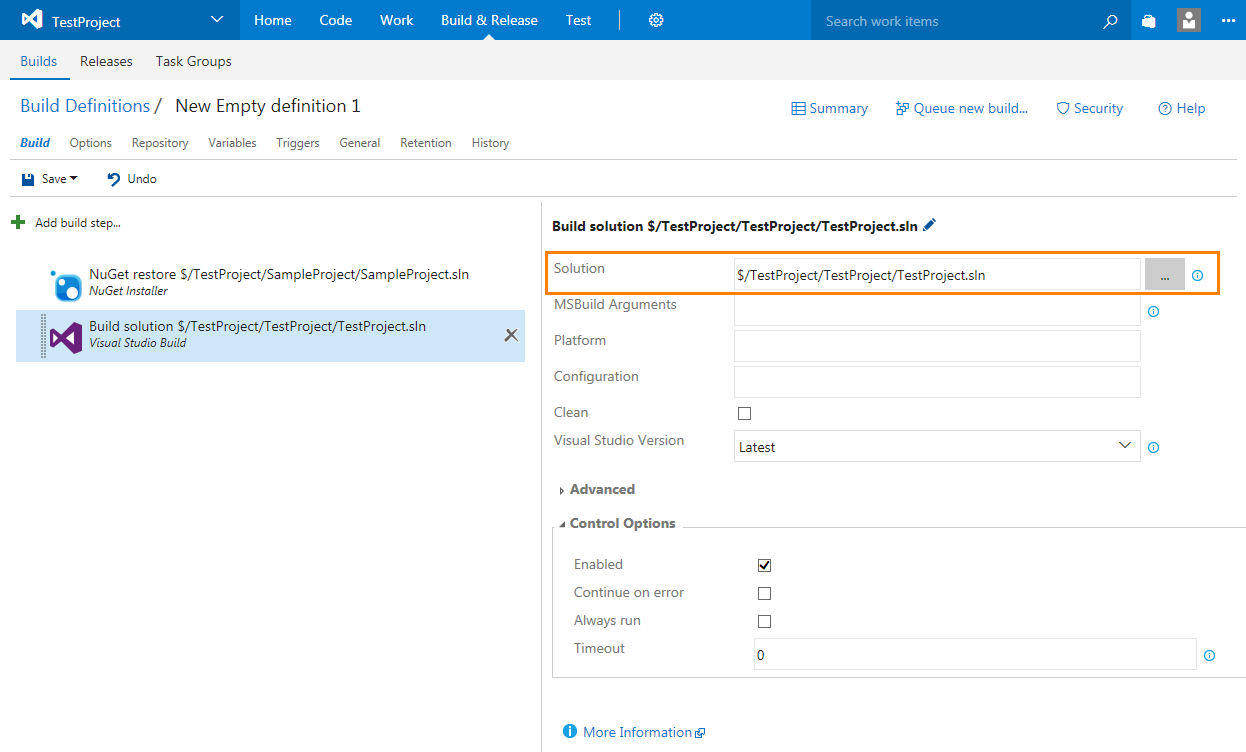The image size is (1246, 752).
Task: Click the green plus Add build step
Action: point(18,222)
